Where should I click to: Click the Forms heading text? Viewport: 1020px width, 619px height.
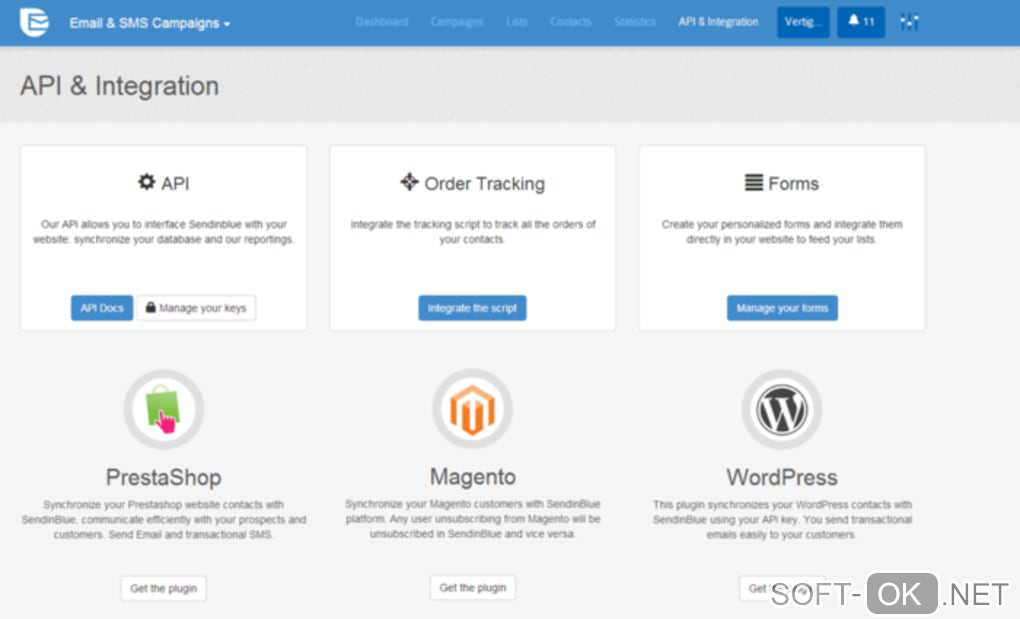794,184
